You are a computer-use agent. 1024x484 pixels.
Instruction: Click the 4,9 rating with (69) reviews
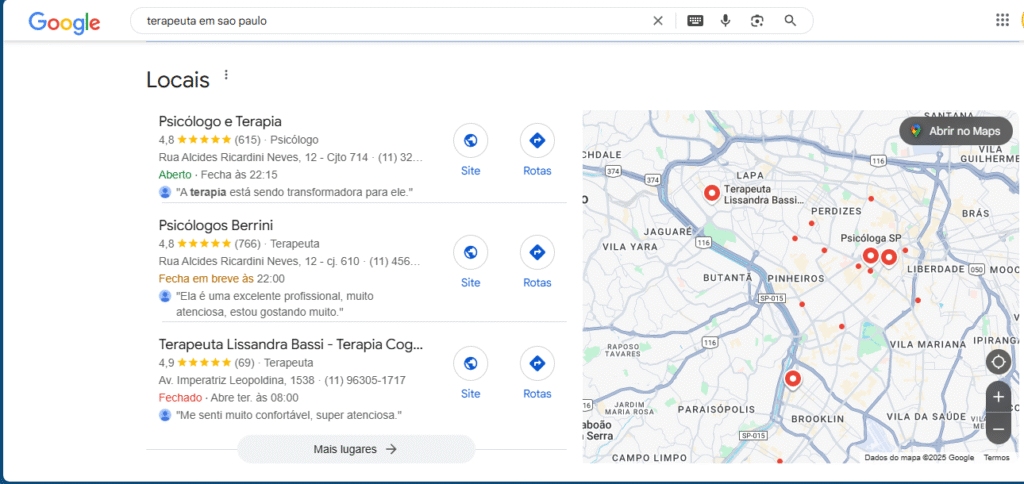pos(206,363)
